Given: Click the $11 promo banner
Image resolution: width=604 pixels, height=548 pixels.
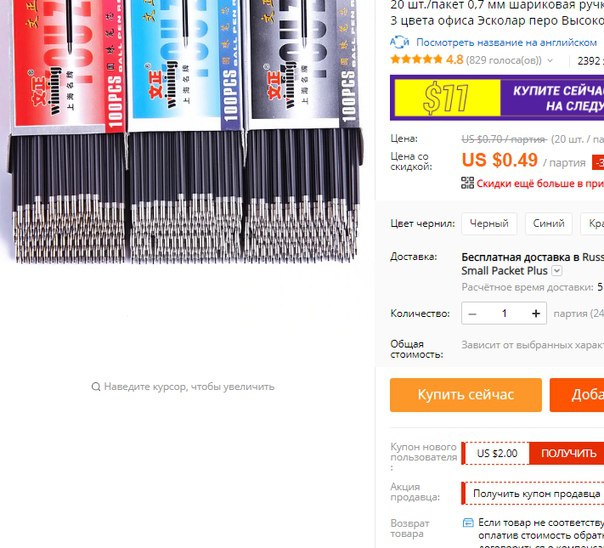Looking at the screenshot, I should click(x=497, y=97).
